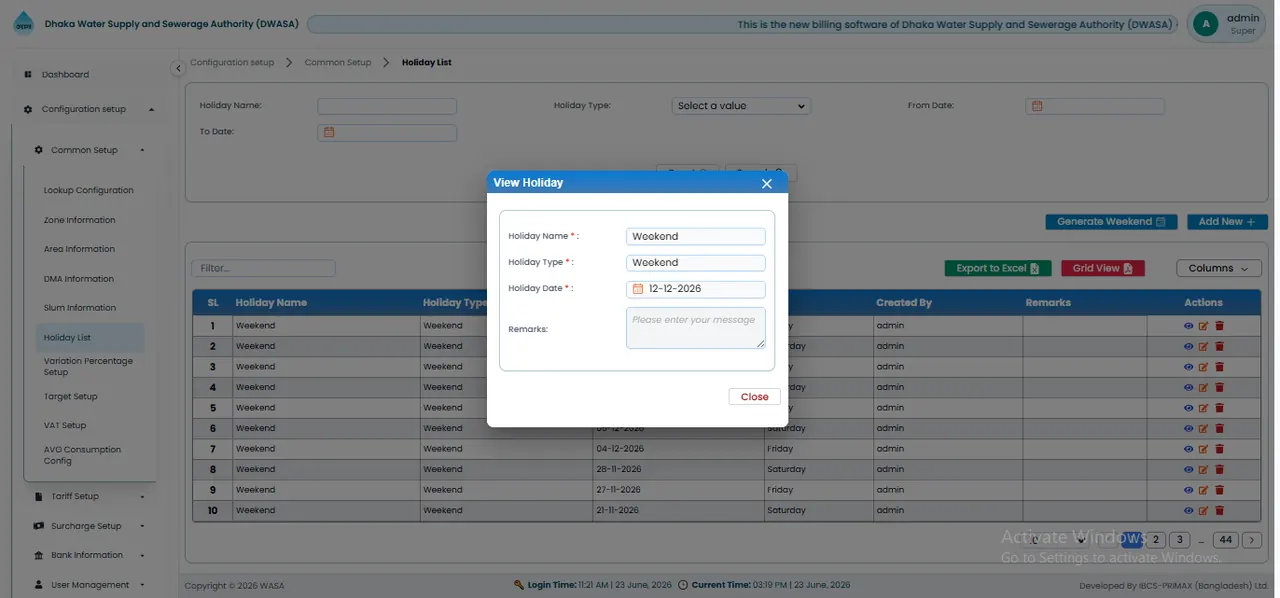
Task: Collapse the sidebar with the chevron toggle
Action: (178, 68)
